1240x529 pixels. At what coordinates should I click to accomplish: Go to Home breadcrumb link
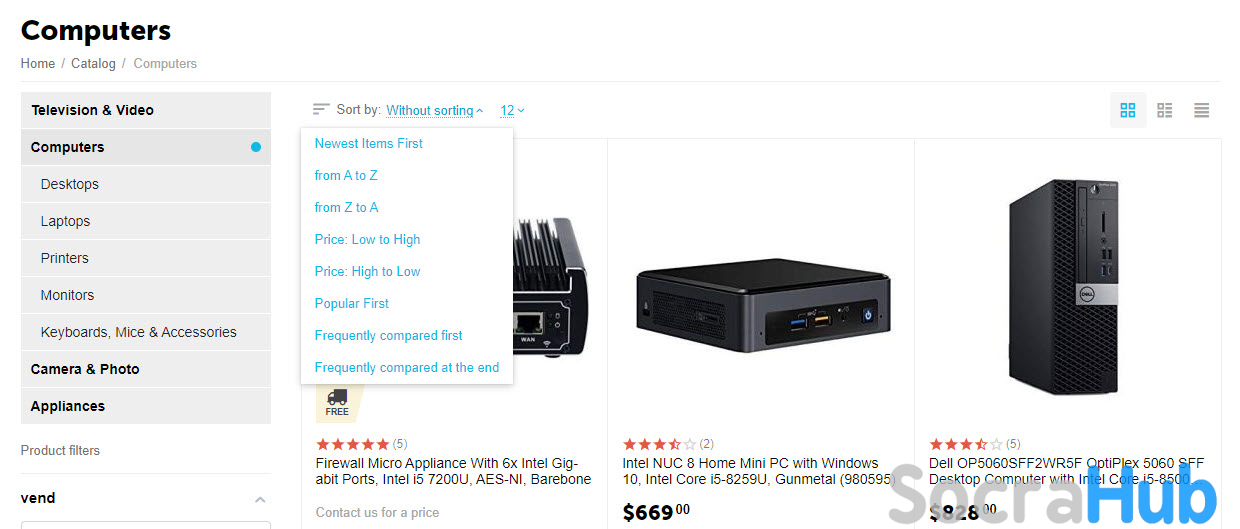coord(38,63)
